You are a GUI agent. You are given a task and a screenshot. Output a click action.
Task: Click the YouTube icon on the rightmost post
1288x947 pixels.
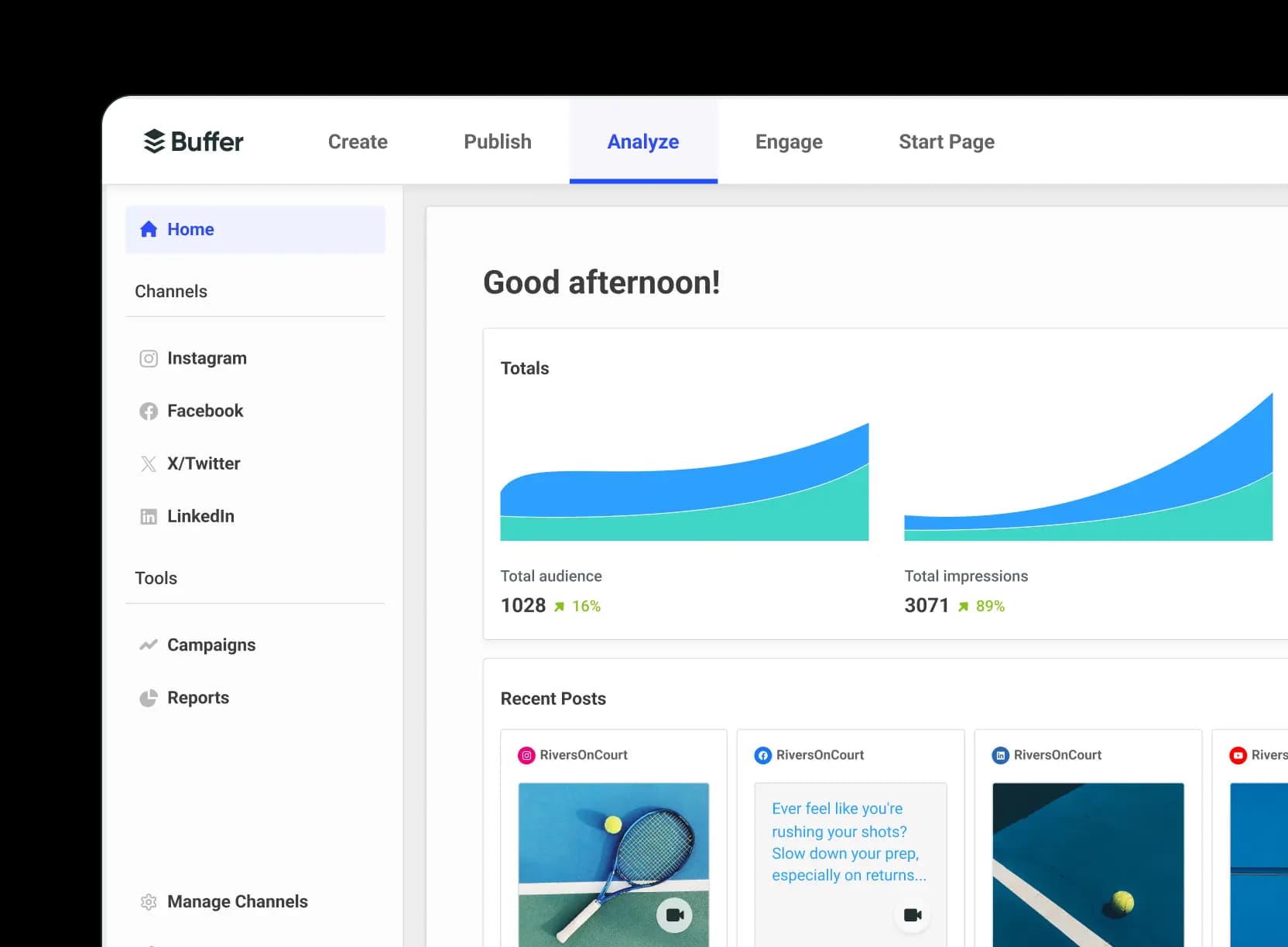pyautogui.click(x=1238, y=755)
